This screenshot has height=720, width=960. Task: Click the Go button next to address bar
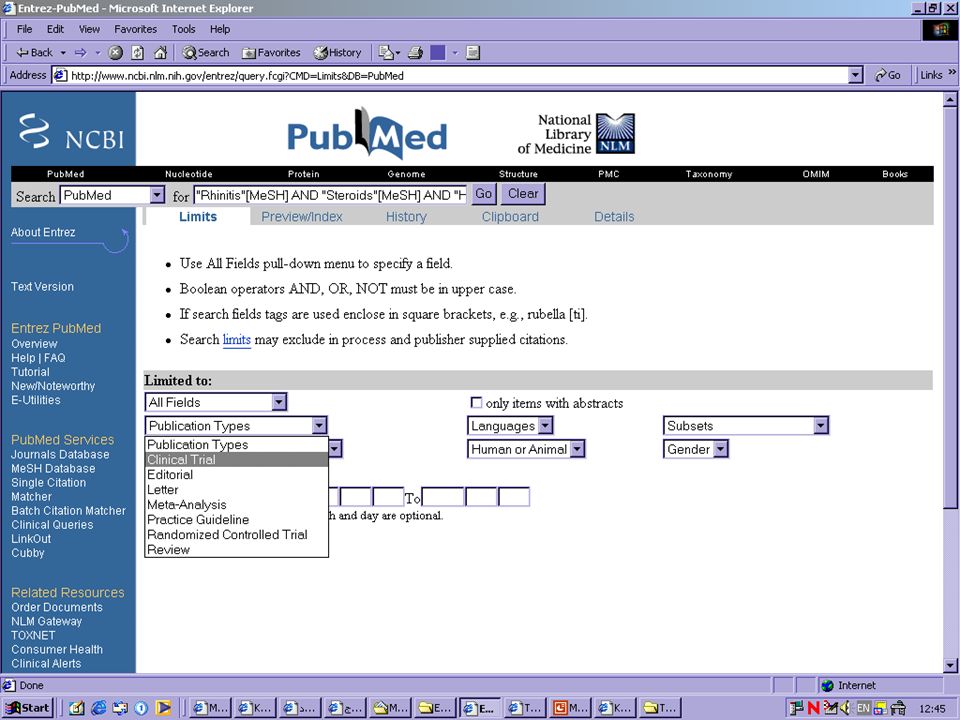[888, 75]
